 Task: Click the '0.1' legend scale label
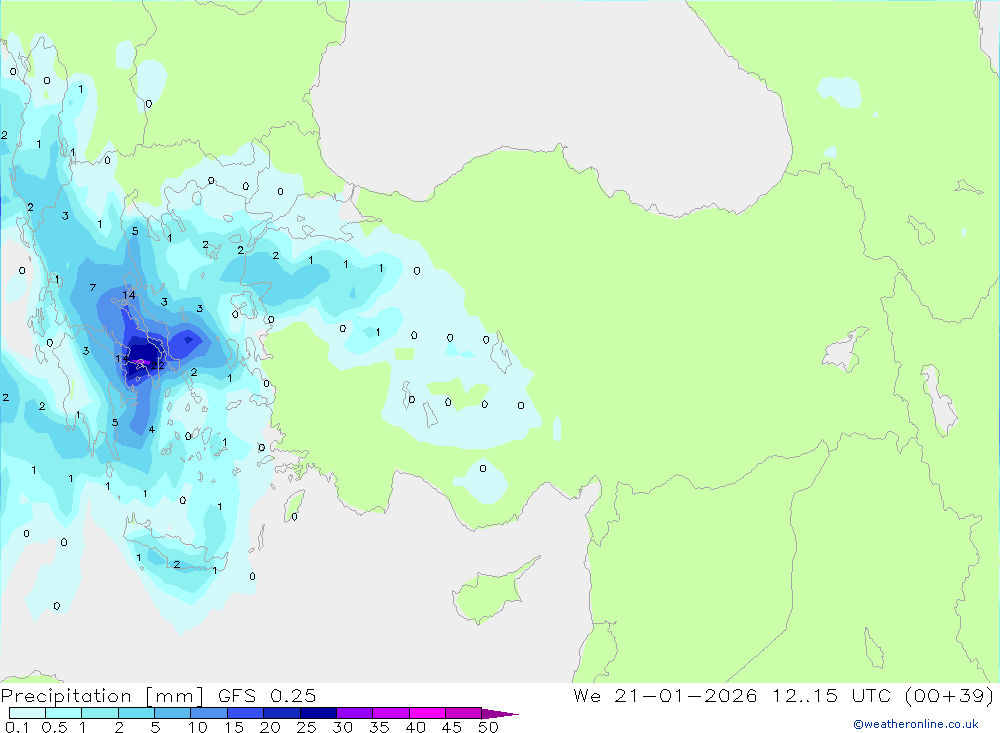click(17, 727)
